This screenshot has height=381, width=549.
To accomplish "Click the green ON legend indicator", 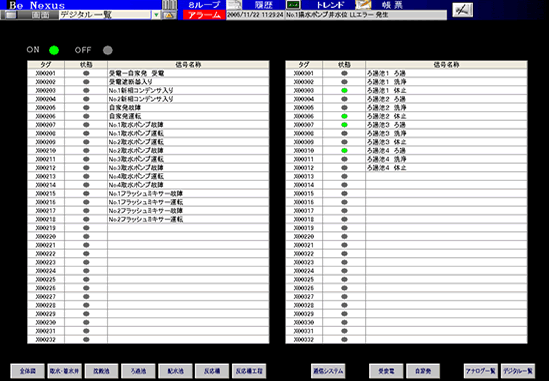I will pos(54,50).
